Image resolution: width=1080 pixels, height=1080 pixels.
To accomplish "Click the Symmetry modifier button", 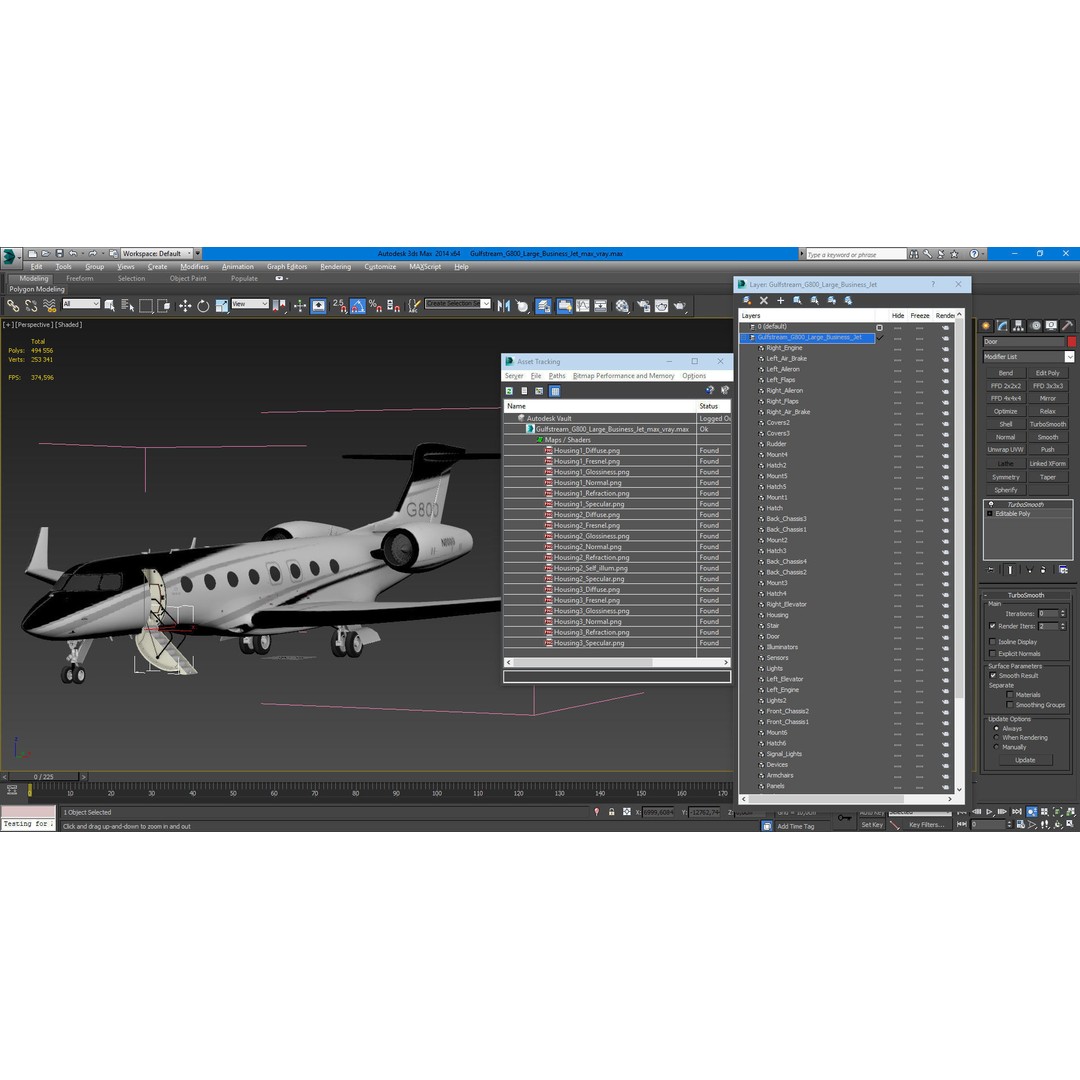I will (1006, 477).
